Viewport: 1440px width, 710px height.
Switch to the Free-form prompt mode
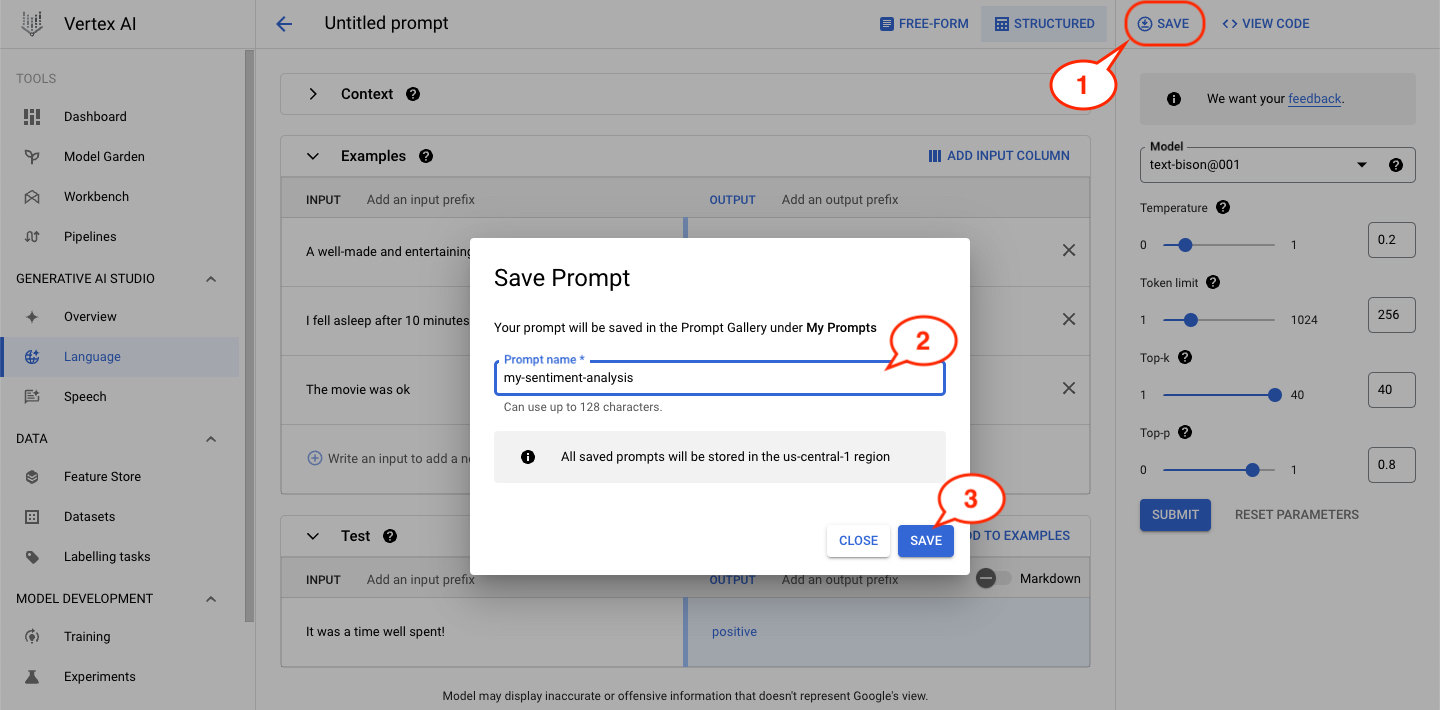[924, 24]
